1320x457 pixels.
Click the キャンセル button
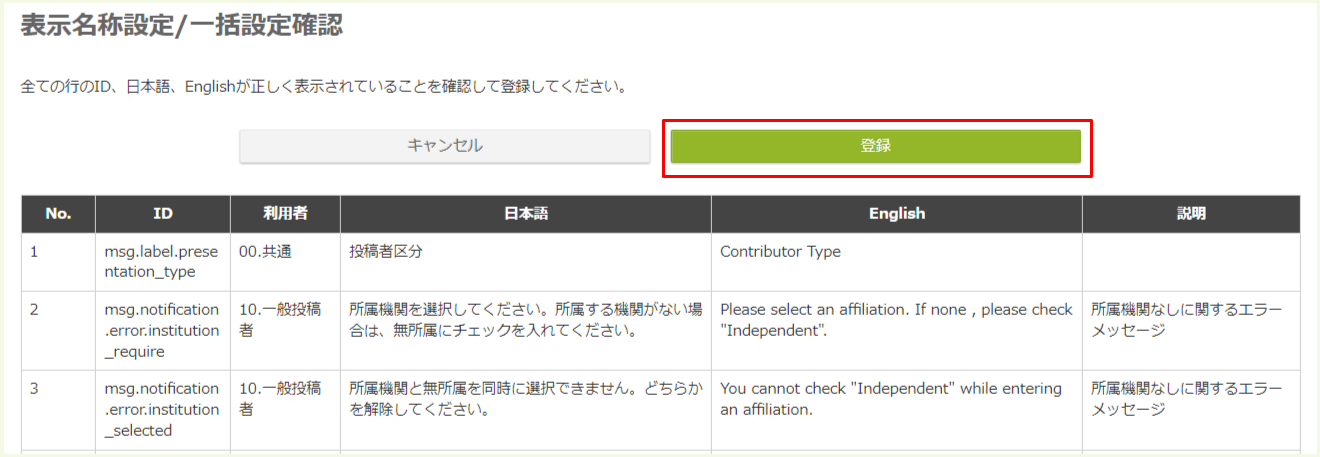tap(444, 146)
